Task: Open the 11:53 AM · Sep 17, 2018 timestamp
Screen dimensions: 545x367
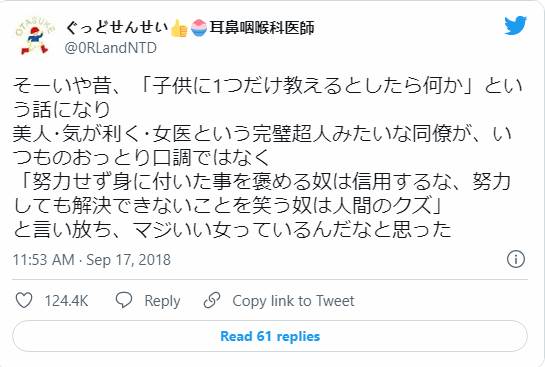Action: point(92,260)
